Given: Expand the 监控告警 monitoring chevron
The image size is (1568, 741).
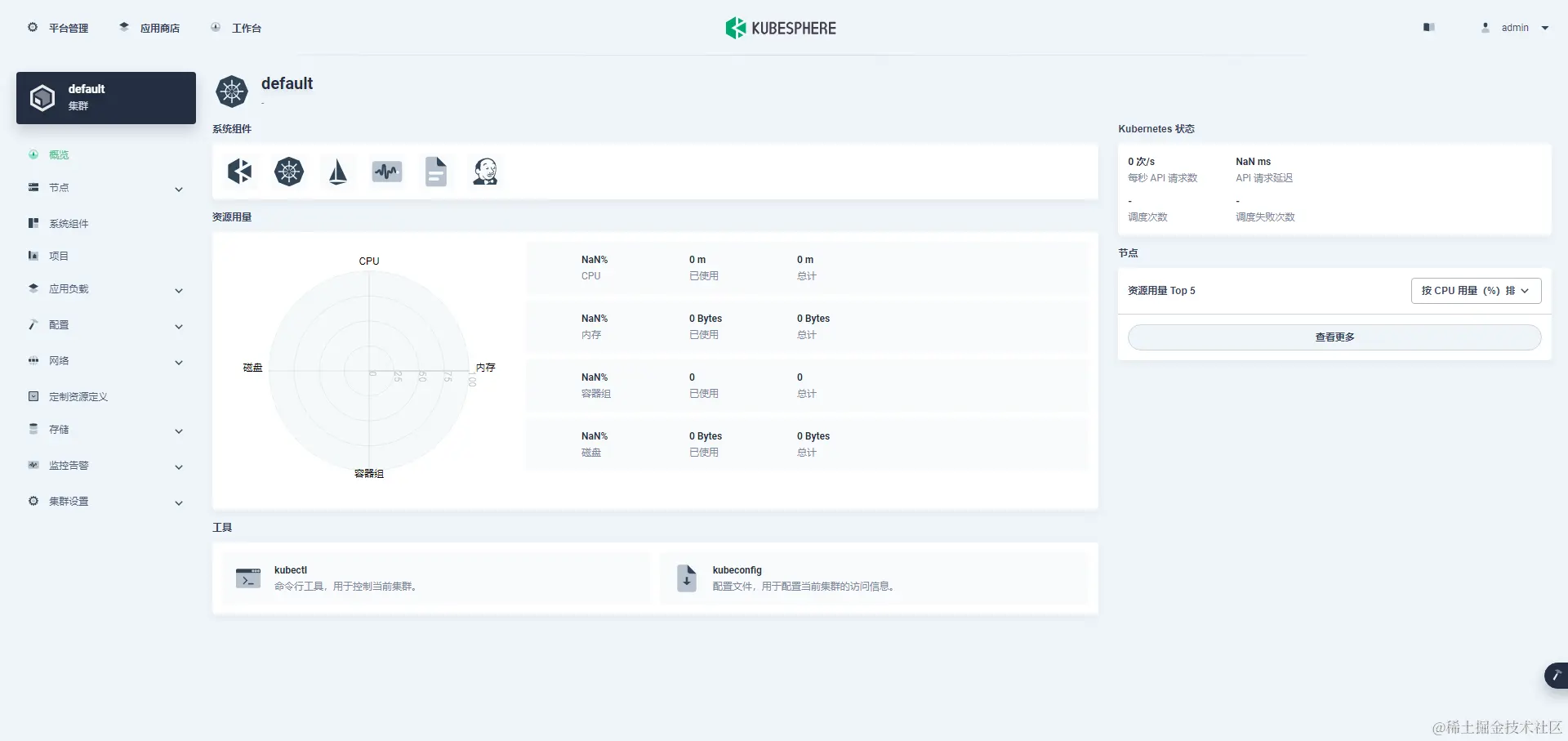Looking at the screenshot, I should tap(179, 467).
